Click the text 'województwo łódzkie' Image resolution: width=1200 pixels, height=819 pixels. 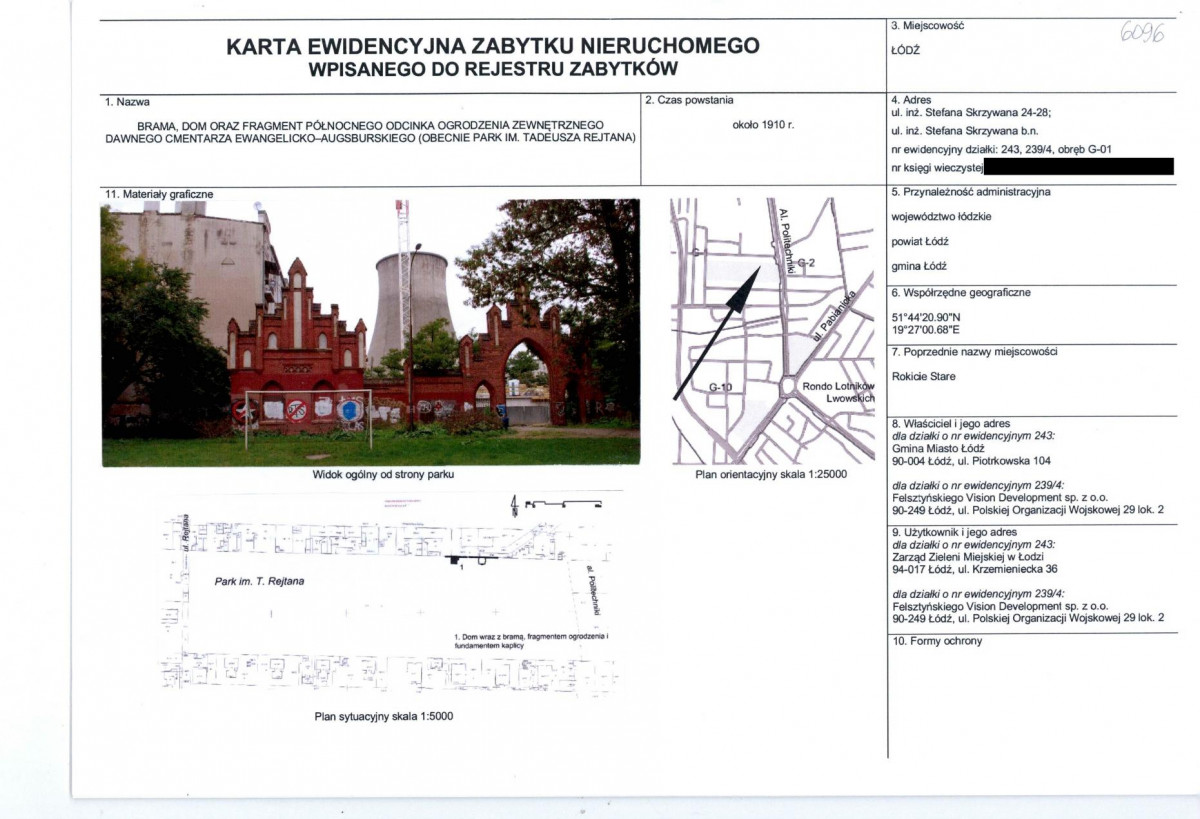tap(940, 217)
